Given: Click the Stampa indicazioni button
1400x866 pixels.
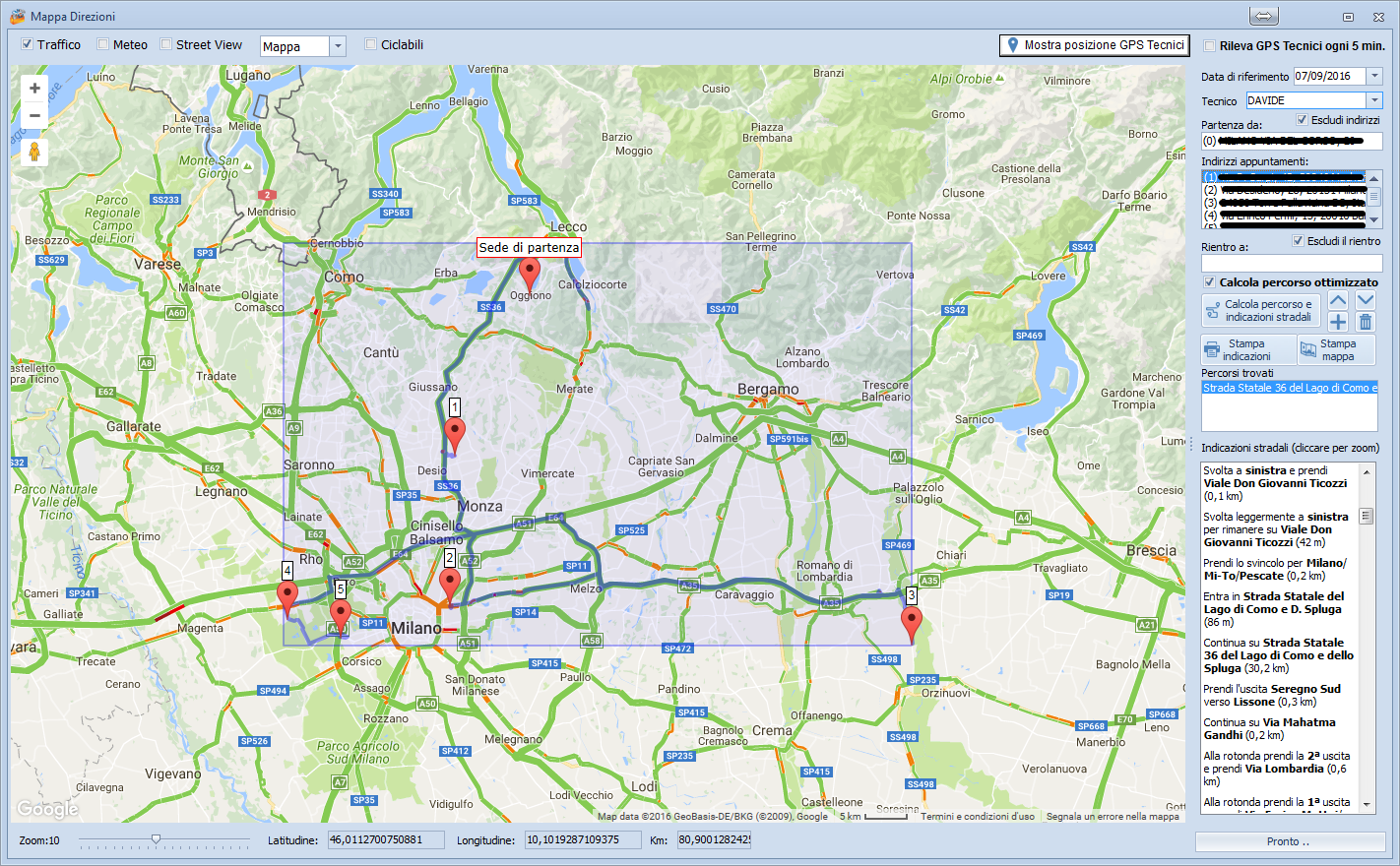Looking at the screenshot, I should point(1248,349).
